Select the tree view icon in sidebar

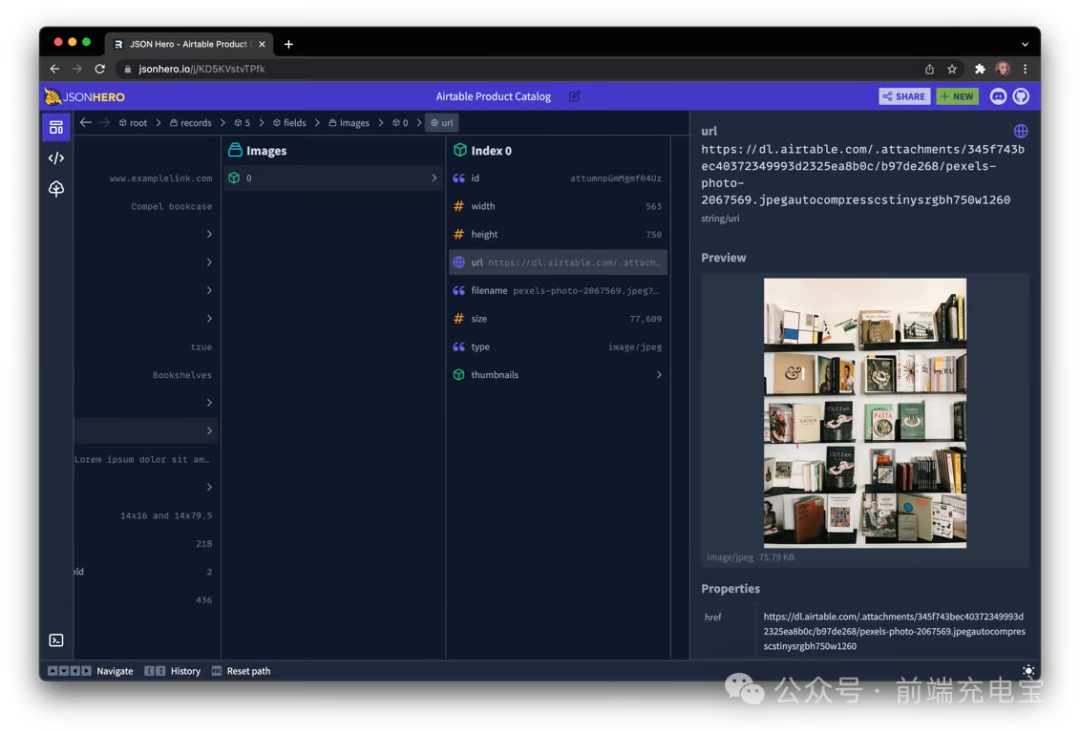click(x=56, y=188)
